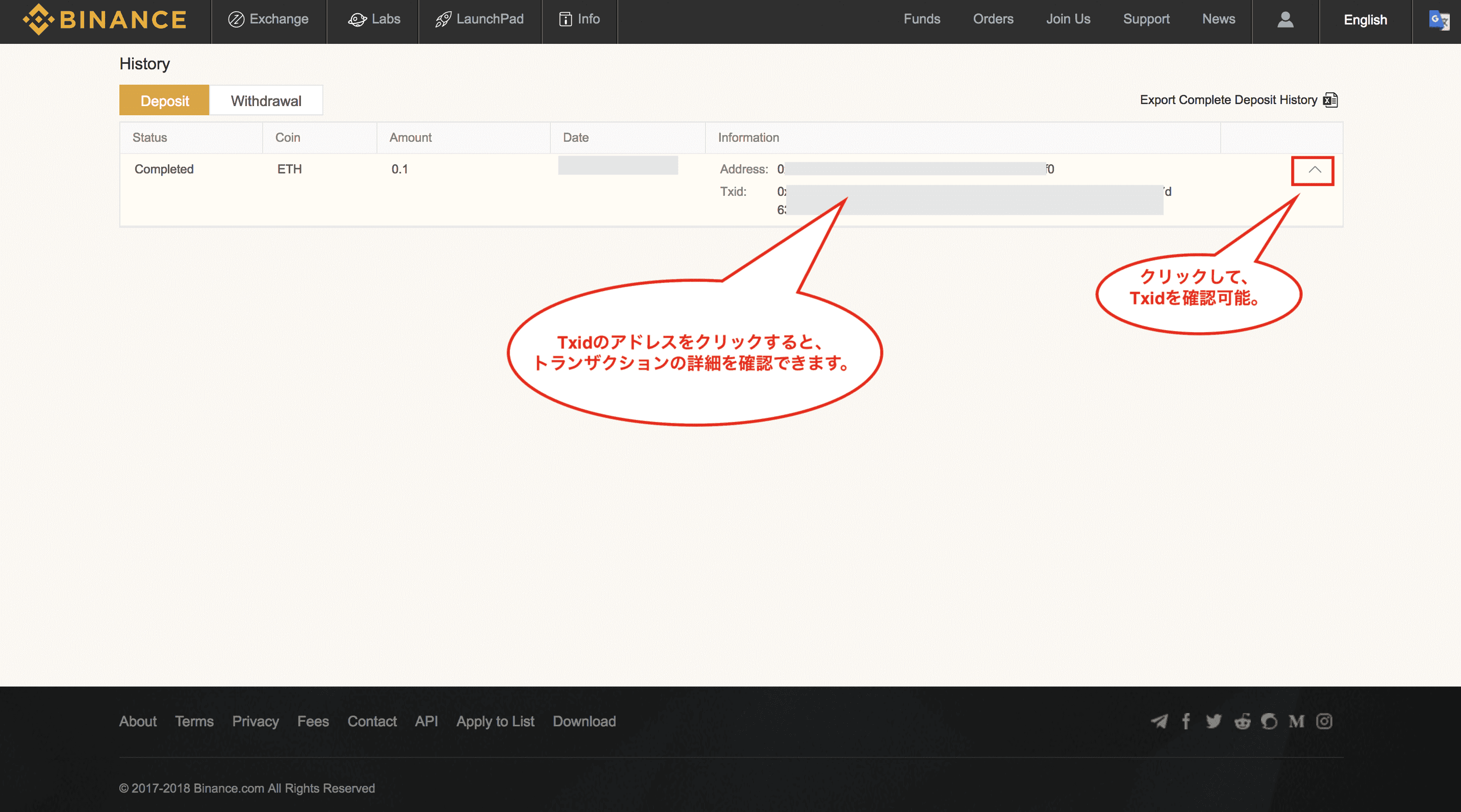1461x812 pixels.
Task: Open the Reddit community icon
Action: tap(1242, 721)
